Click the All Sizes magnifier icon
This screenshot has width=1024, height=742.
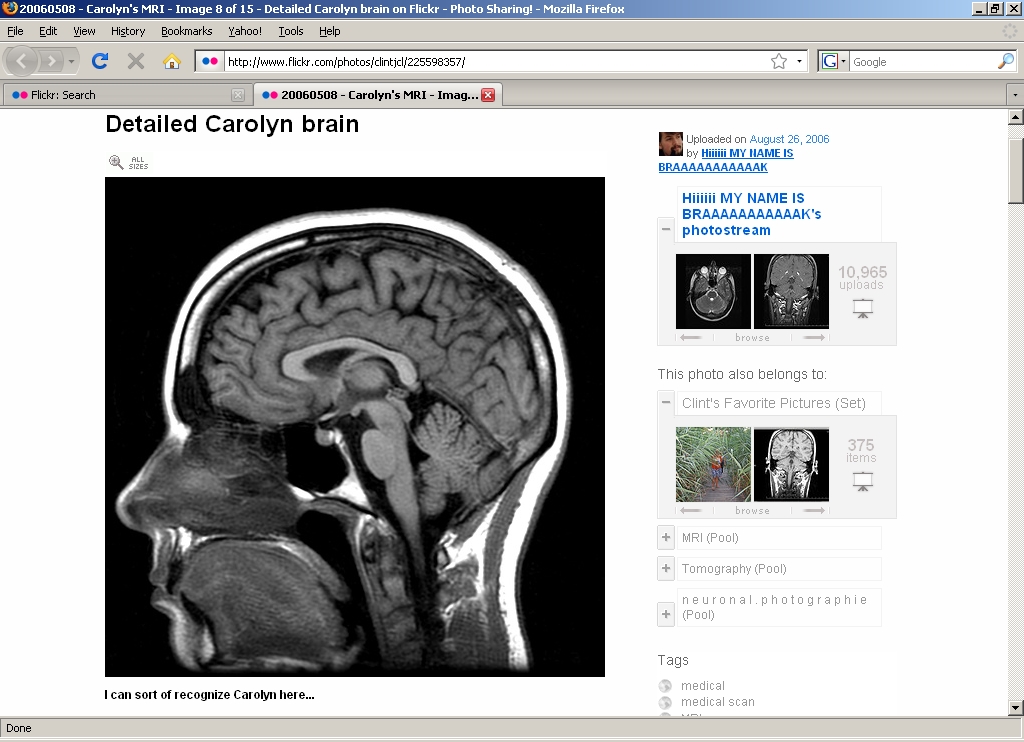(x=117, y=162)
